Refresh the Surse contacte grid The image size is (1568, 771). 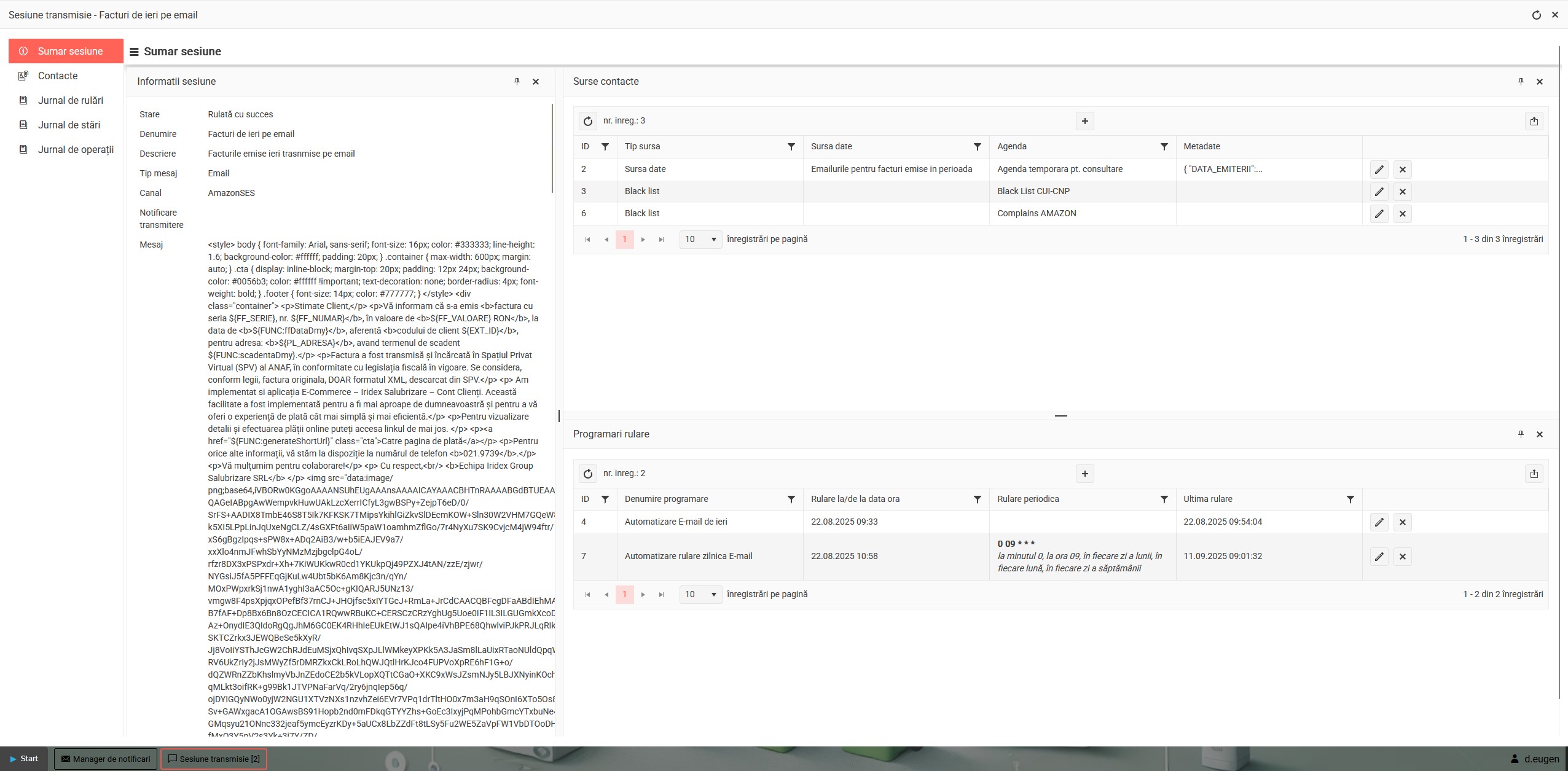point(587,121)
